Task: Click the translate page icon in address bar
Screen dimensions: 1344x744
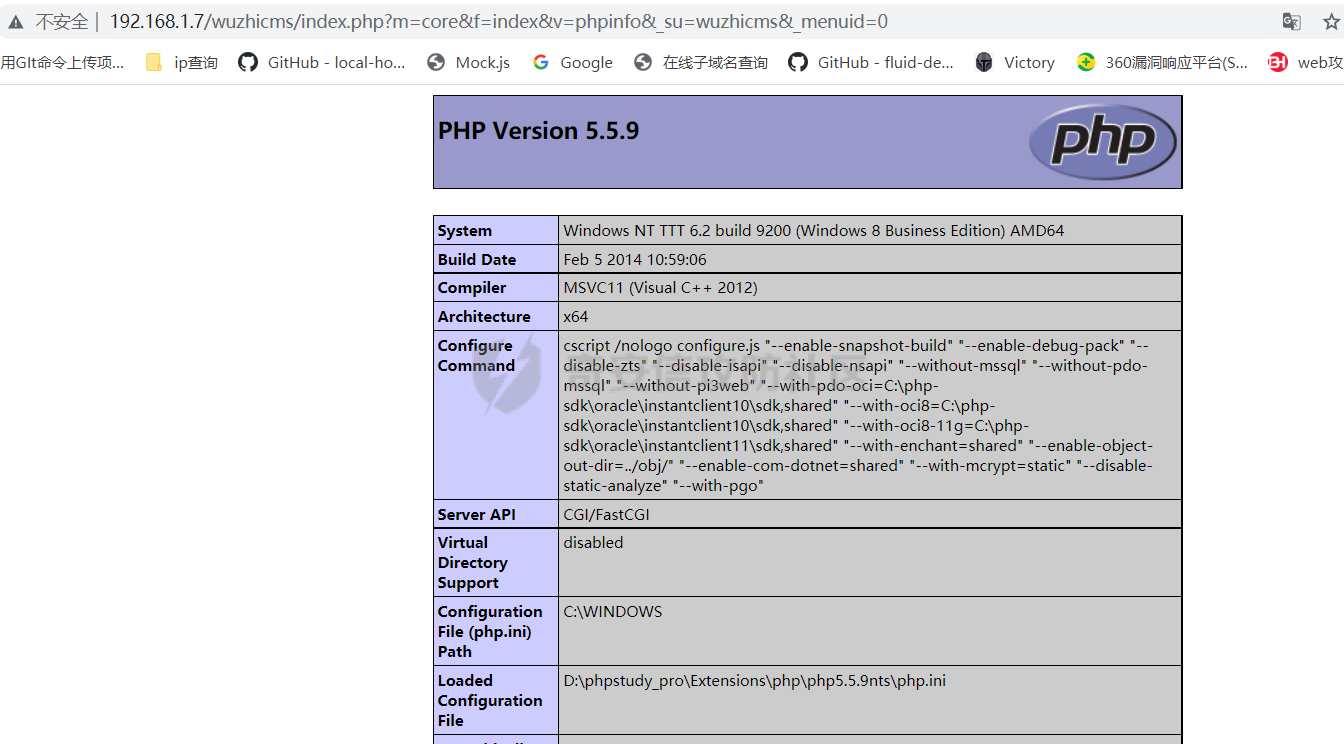Action: tap(1292, 21)
